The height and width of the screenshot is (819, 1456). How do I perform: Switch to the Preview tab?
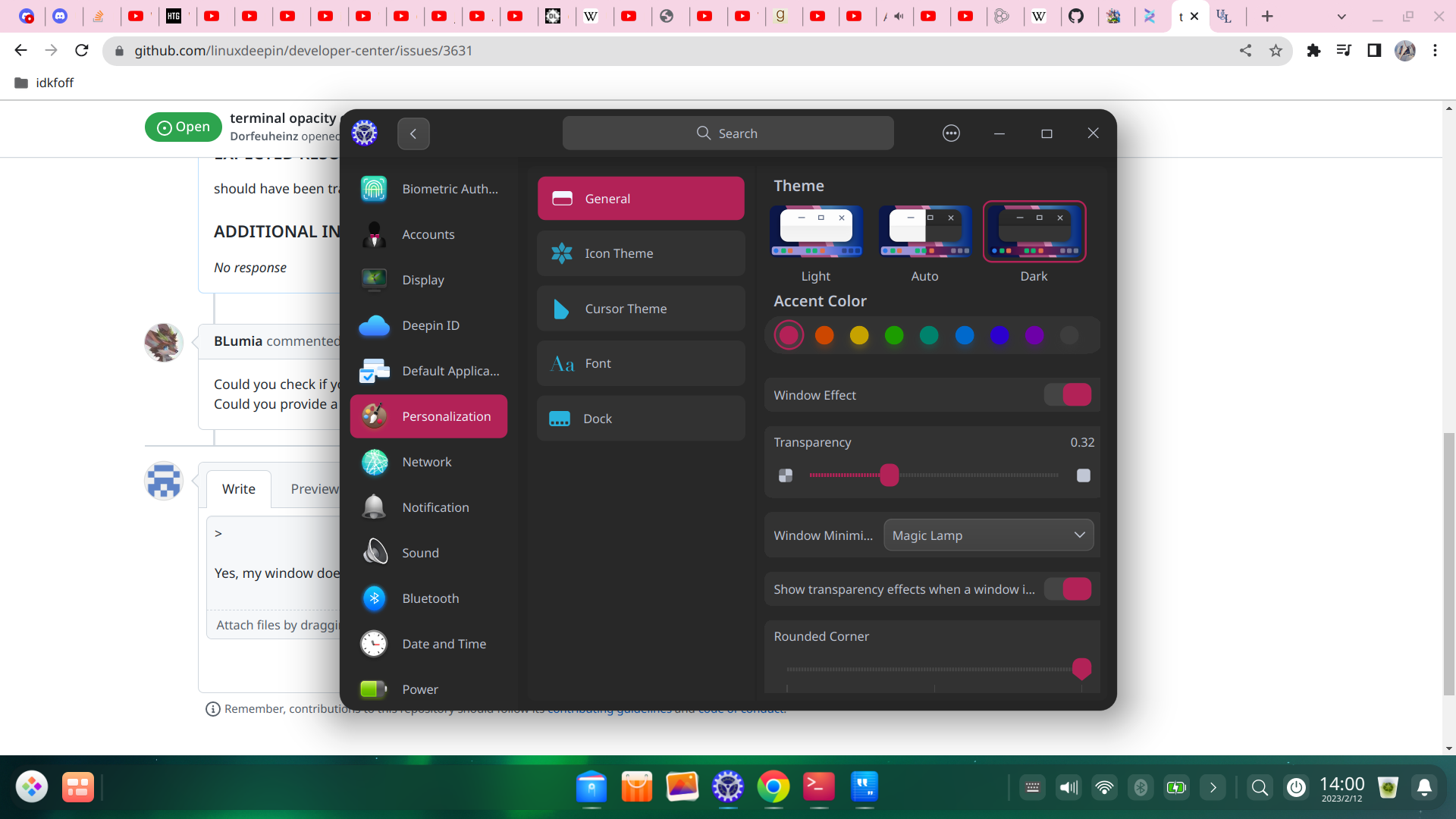(x=315, y=488)
